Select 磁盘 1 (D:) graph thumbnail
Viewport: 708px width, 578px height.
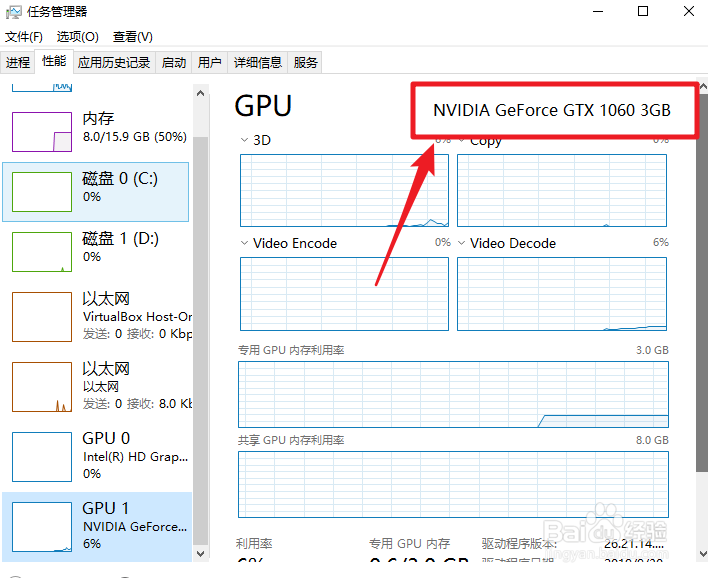click(x=42, y=252)
